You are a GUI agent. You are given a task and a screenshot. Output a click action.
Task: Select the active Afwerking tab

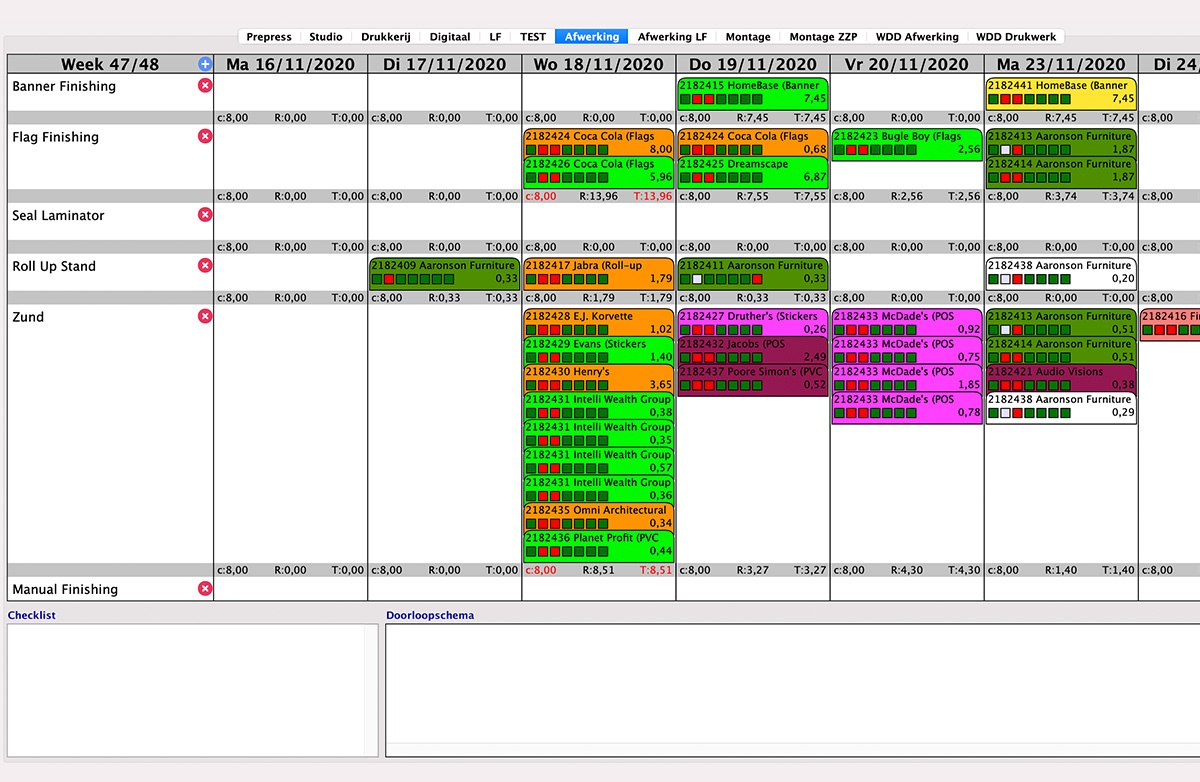(592, 37)
